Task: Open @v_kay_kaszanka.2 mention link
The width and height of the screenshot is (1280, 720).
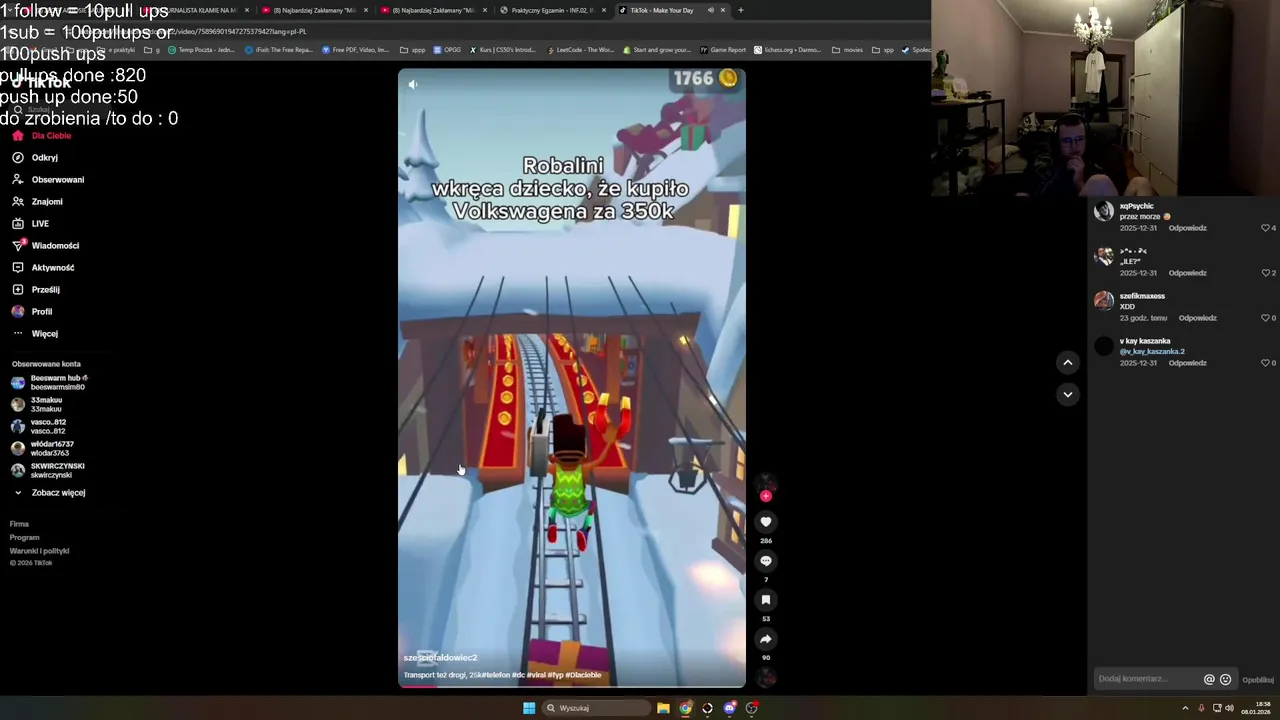Action: click(x=1152, y=352)
